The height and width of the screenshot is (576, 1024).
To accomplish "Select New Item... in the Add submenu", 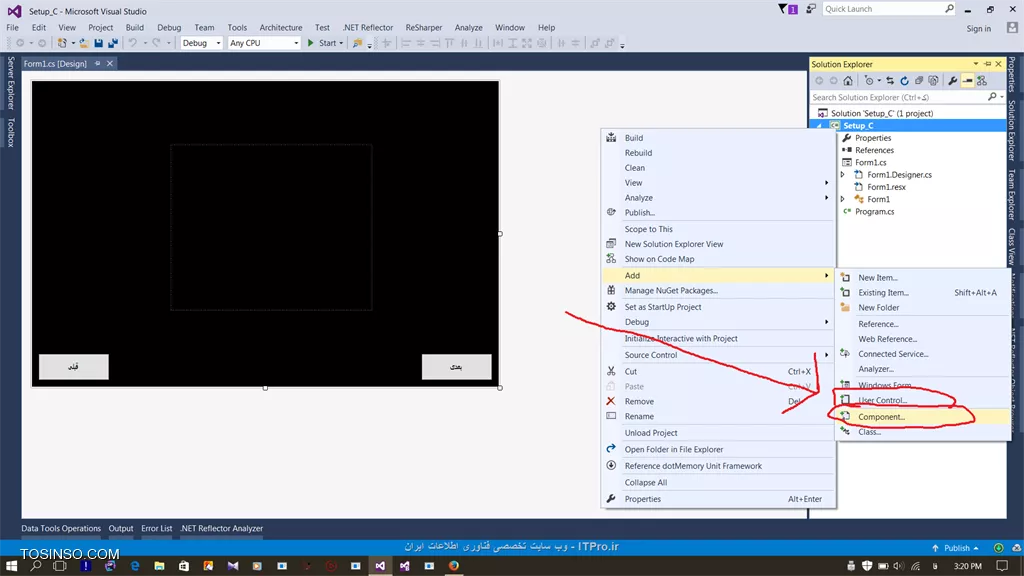I will (x=923, y=278).
